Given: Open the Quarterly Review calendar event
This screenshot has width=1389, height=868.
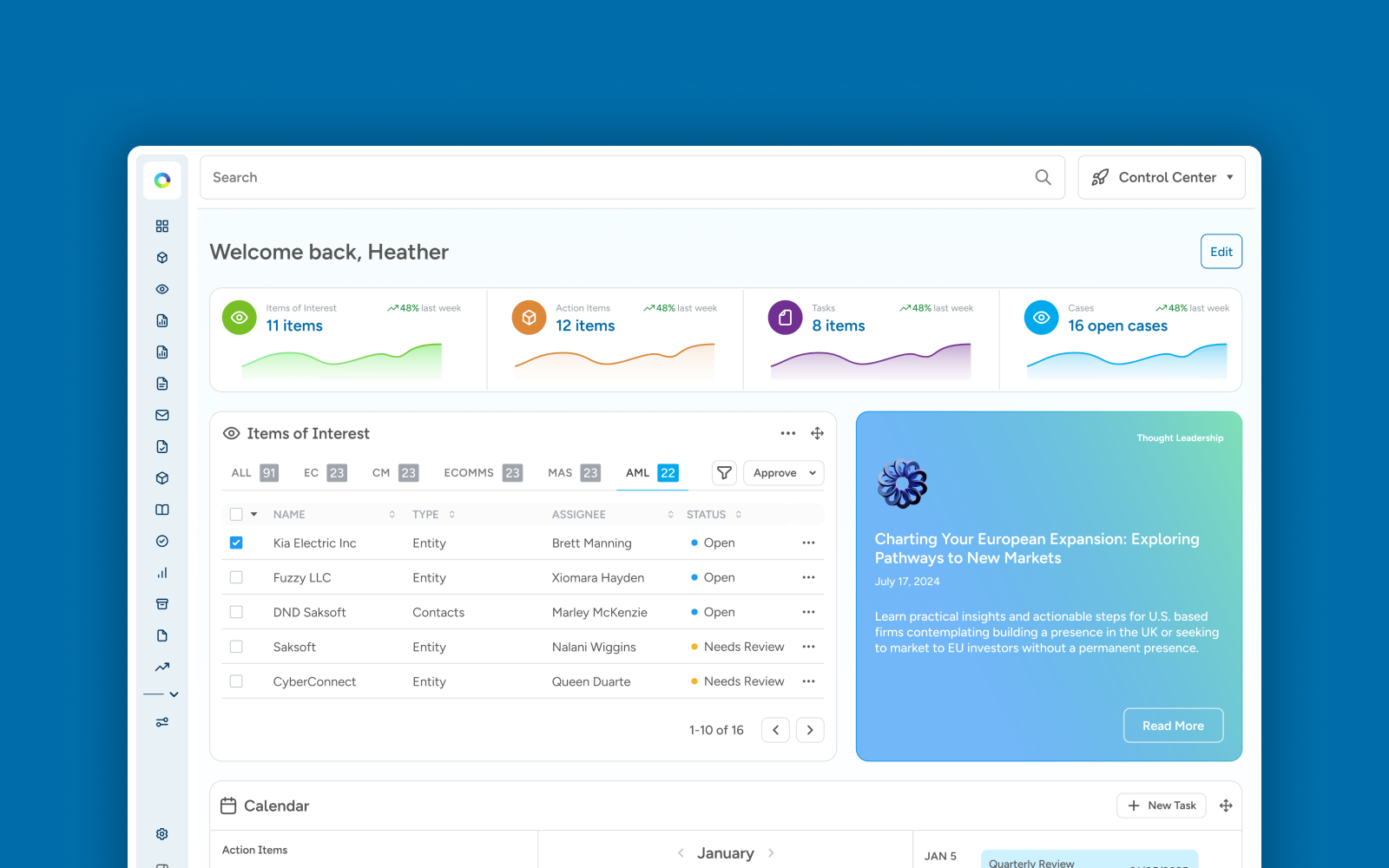Looking at the screenshot, I should pos(1089,859).
